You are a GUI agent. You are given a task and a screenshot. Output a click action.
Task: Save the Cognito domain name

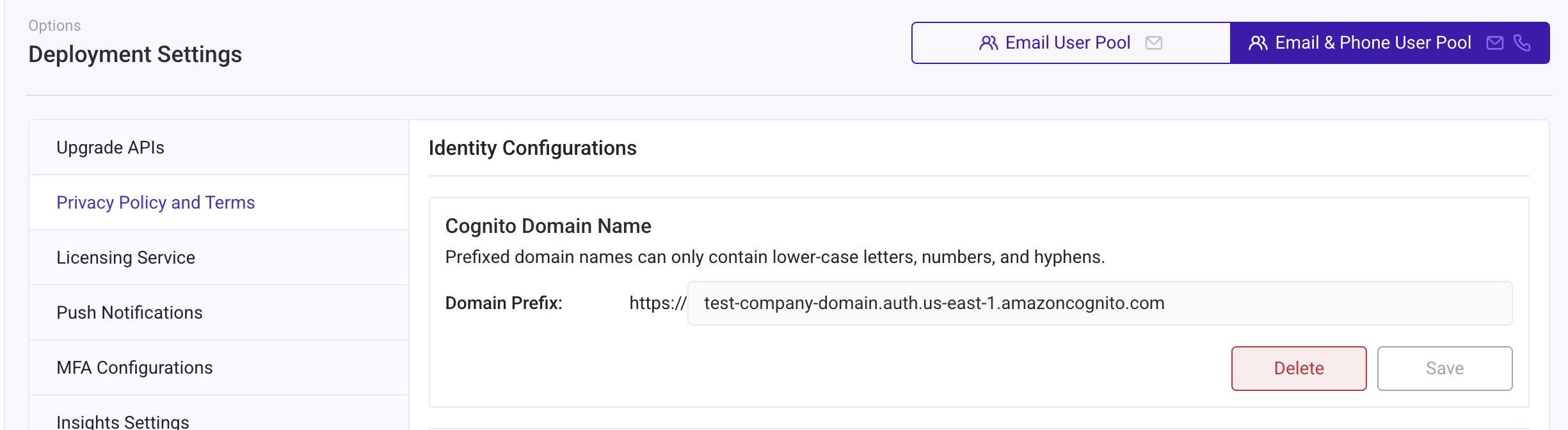pos(1444,369)
